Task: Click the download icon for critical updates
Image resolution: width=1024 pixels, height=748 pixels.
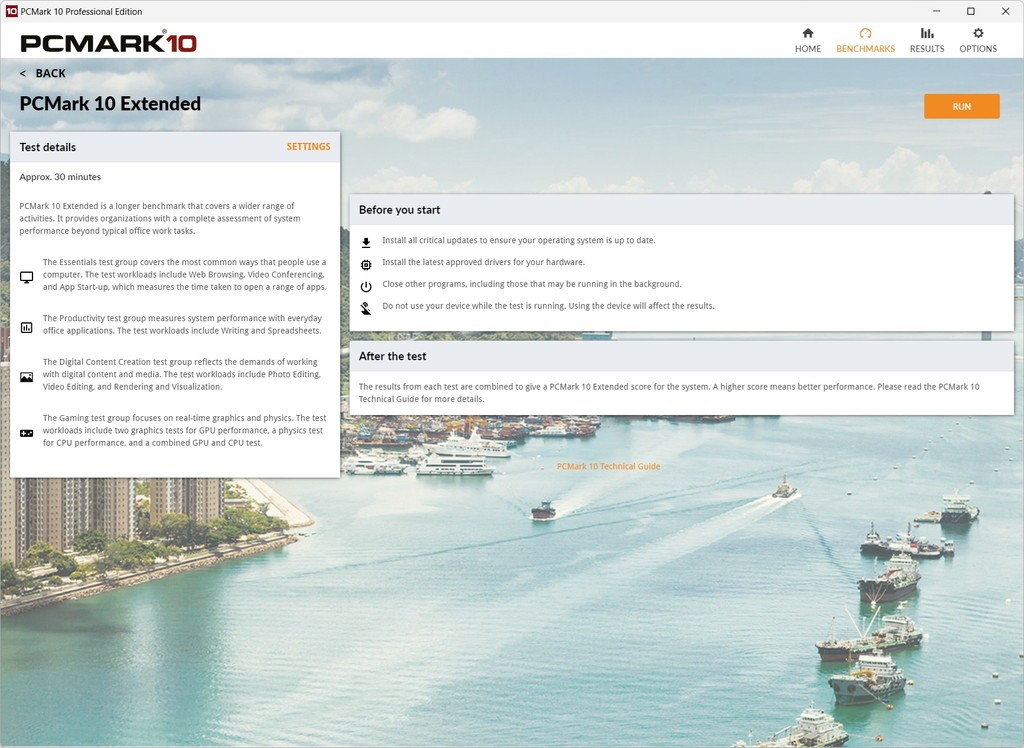Action: click(366, 243)
